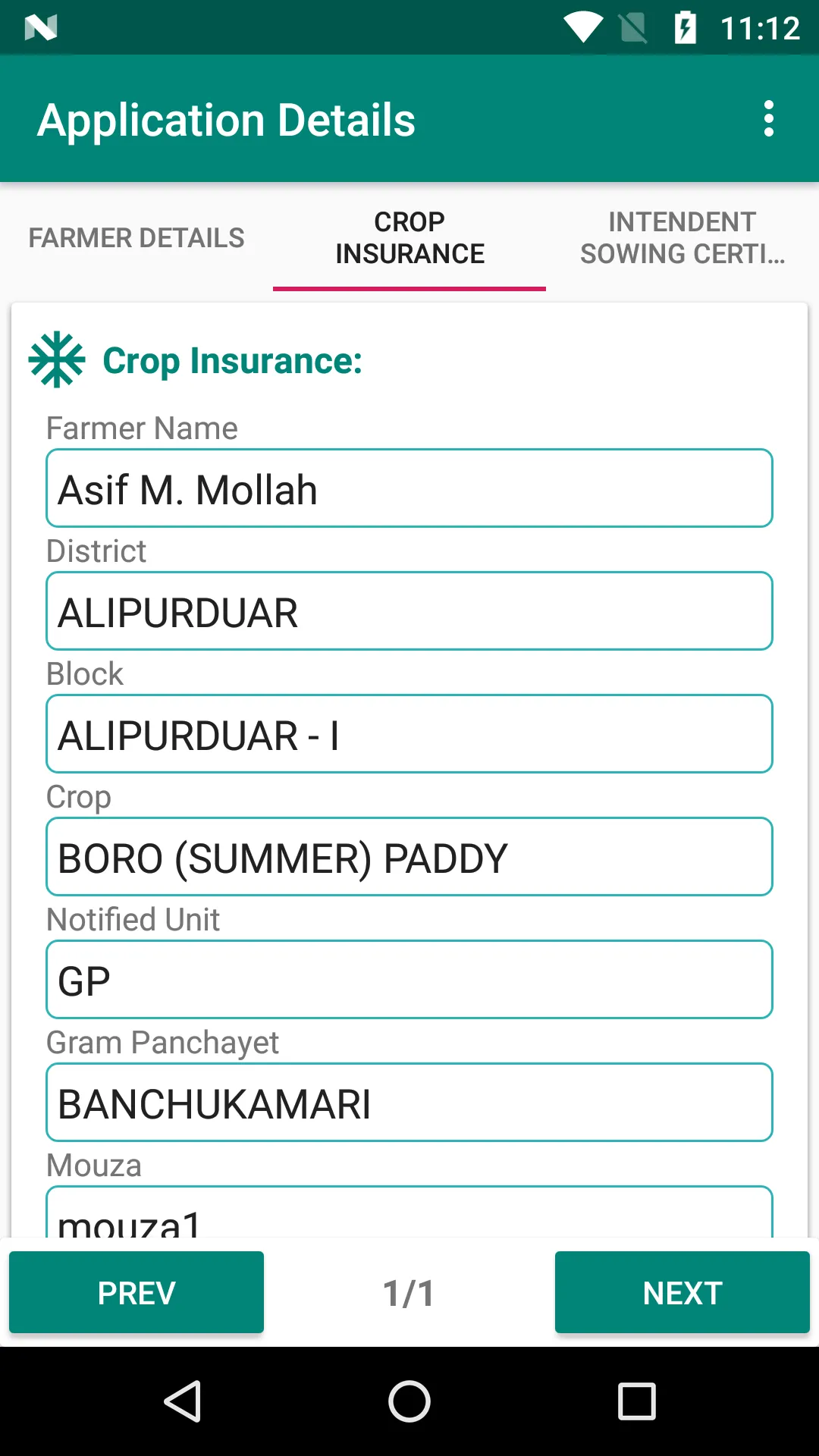Click the Farmer Name field
The image size is (819, 1456).
pyautogui.click(x=409, y=488)
